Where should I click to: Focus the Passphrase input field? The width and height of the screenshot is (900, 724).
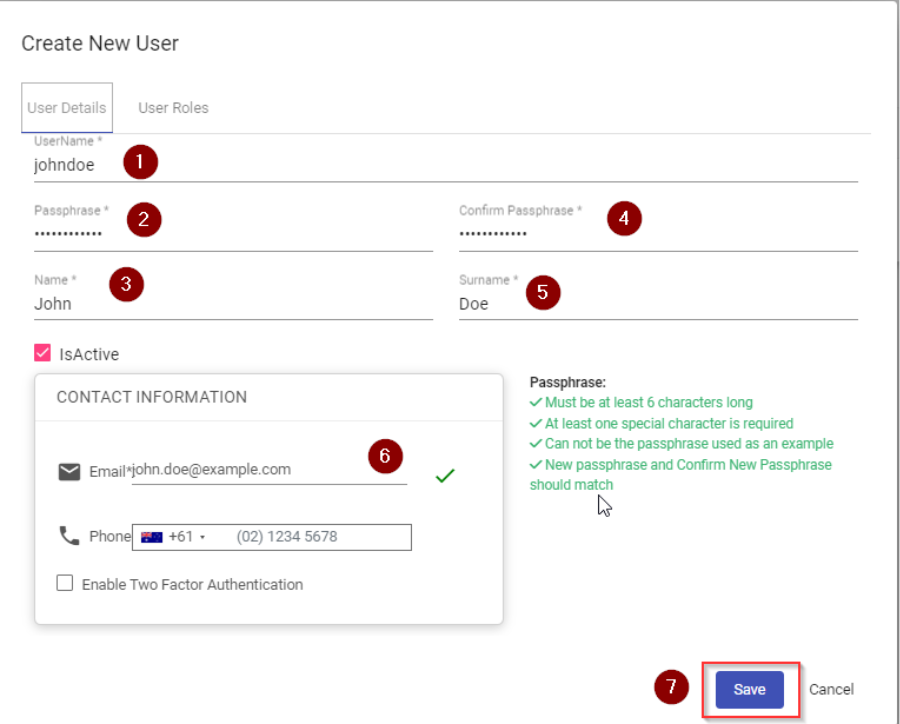coord(232,235)
